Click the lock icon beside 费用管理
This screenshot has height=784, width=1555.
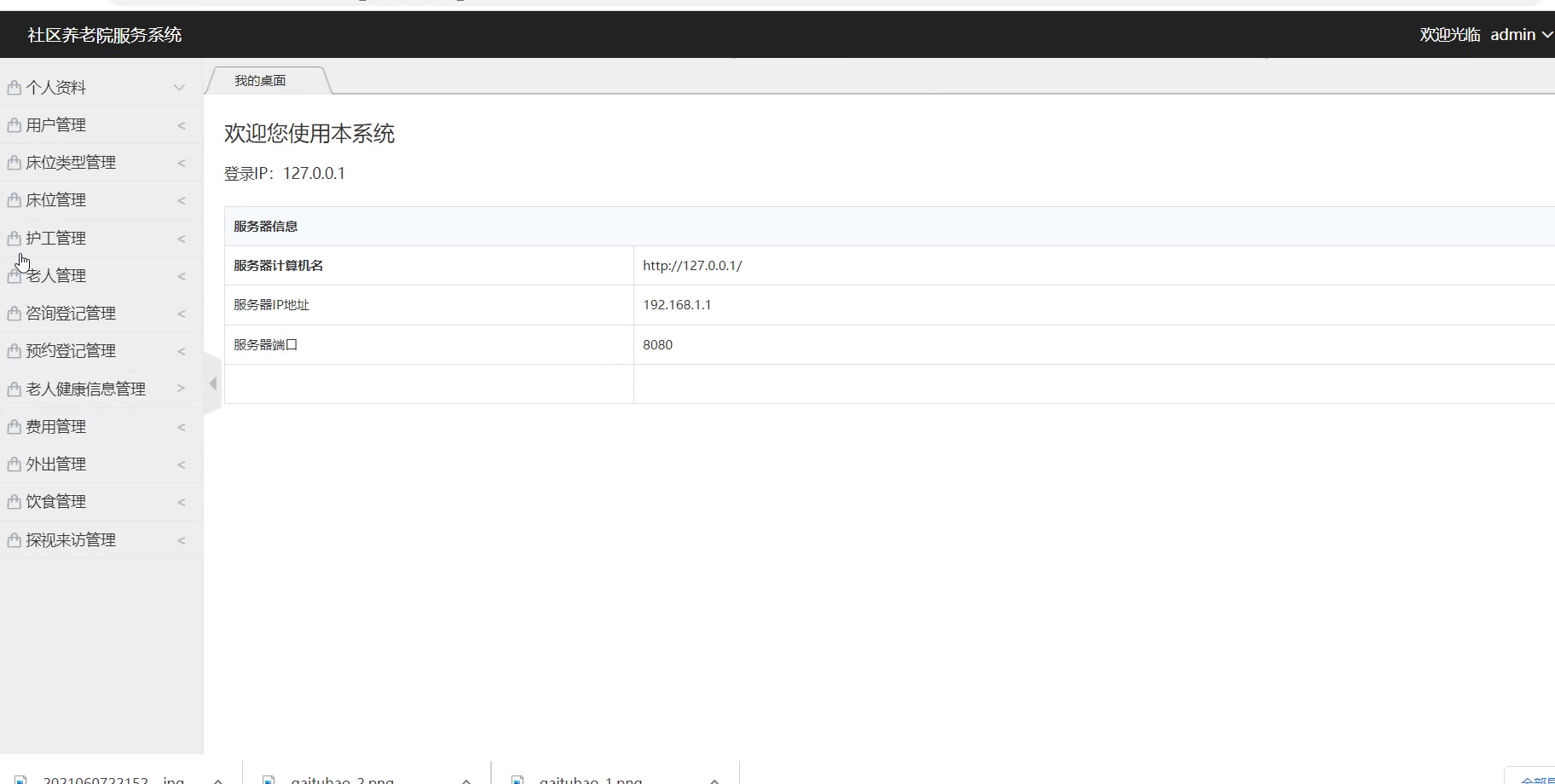(x=14, y=426)
